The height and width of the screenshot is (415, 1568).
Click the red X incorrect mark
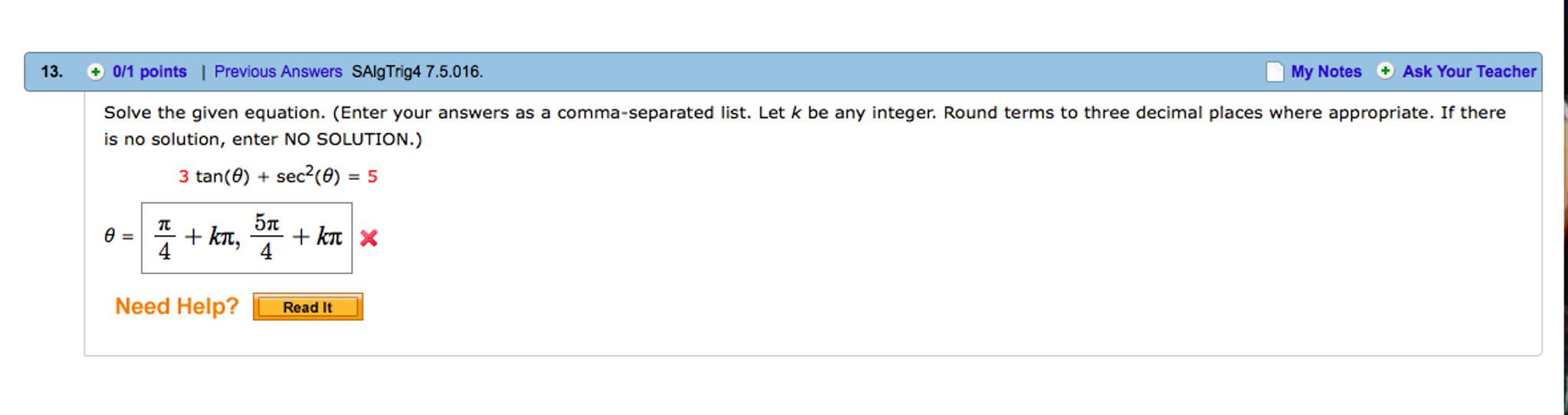click(x=369, y=238)
